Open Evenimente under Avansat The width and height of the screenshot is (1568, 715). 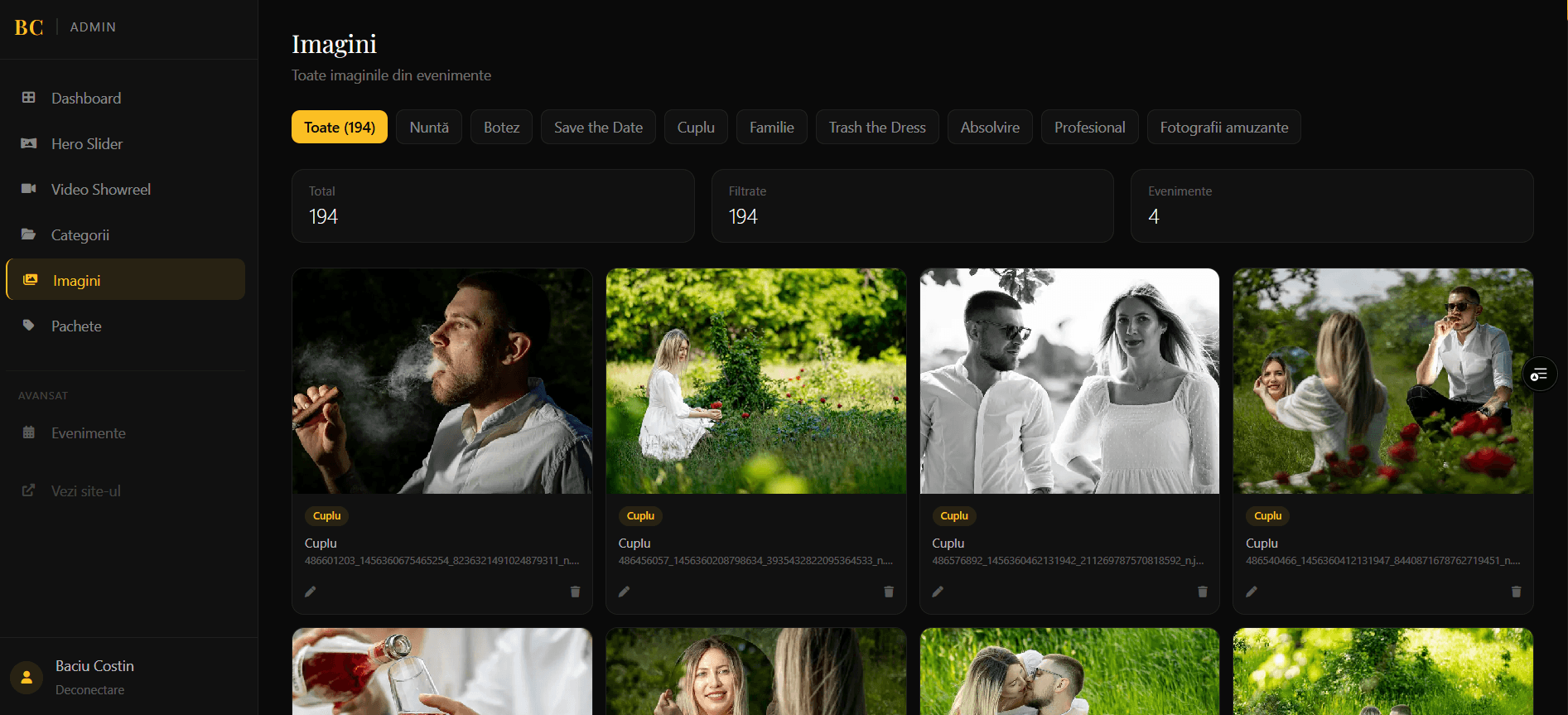click(x=126, y=432)
